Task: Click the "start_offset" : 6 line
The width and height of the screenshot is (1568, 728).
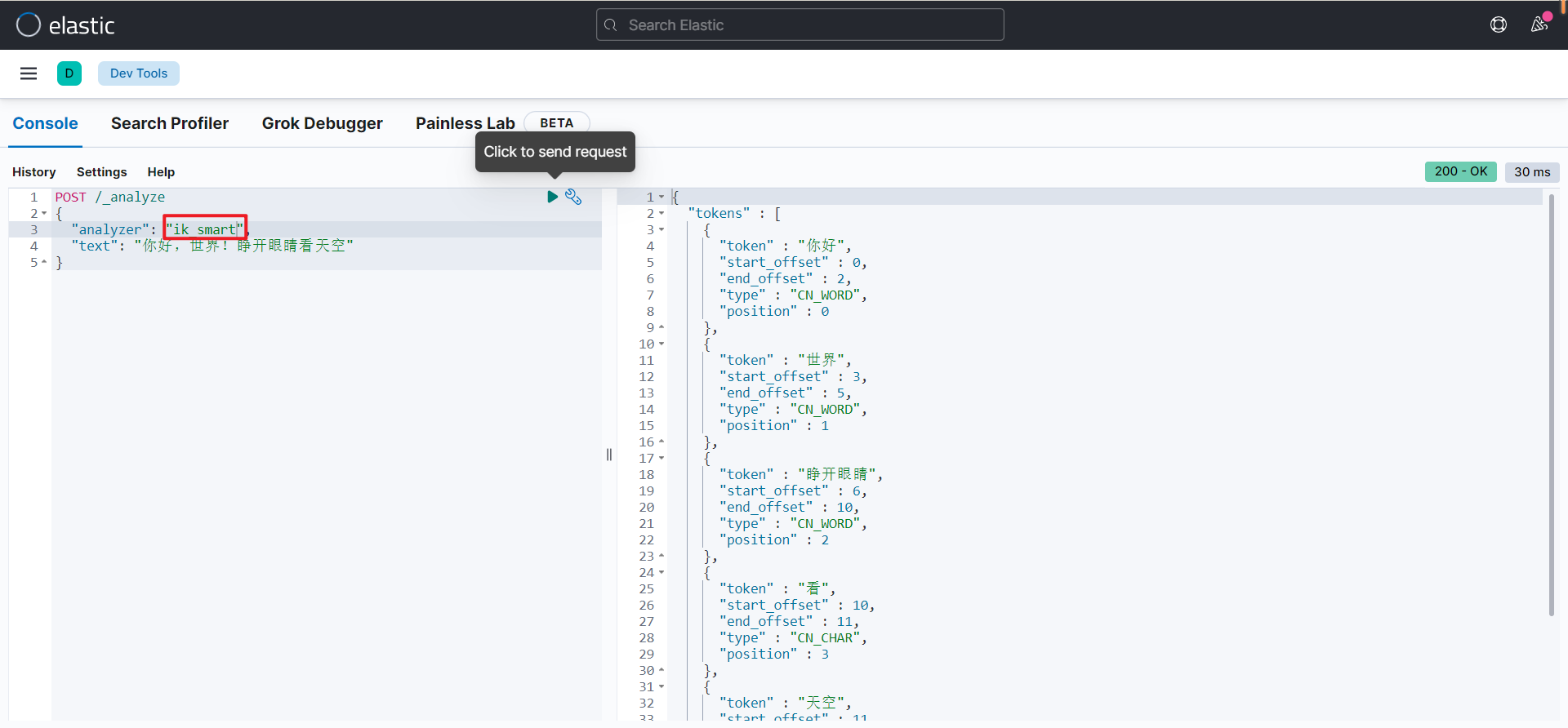Action: (793, 491)
